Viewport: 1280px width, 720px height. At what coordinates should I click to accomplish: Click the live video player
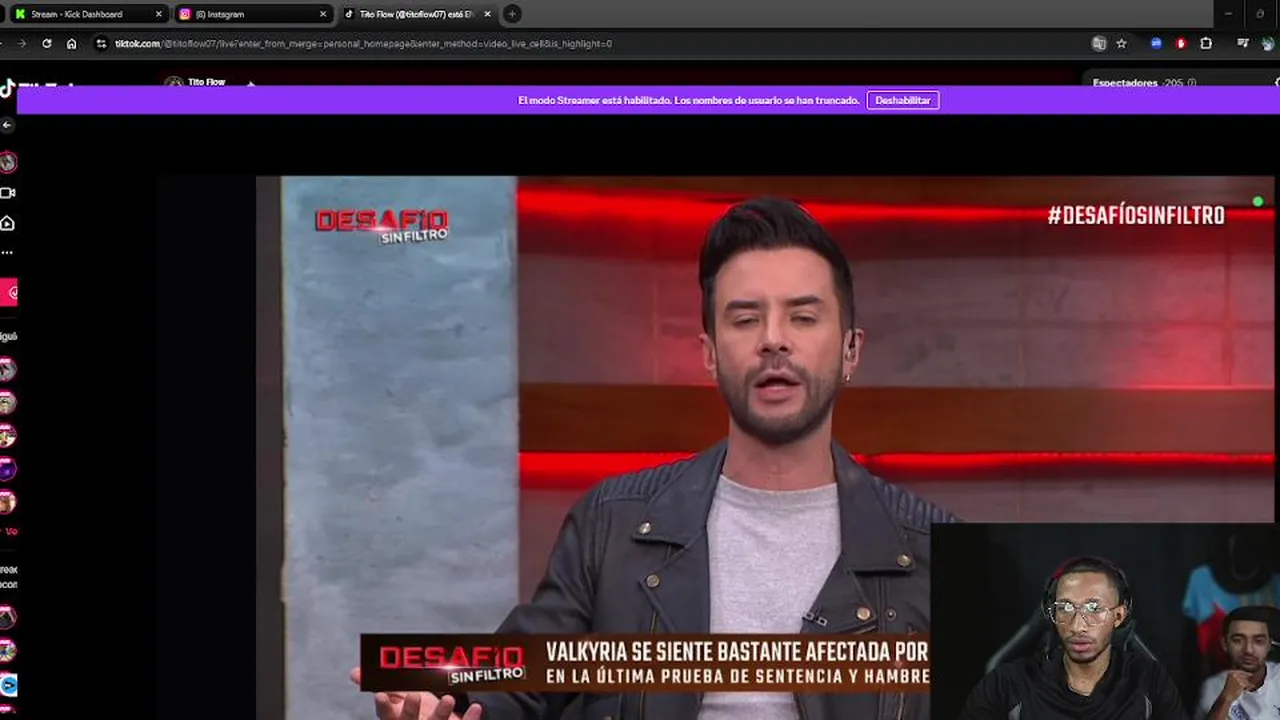tap(765, 448)
